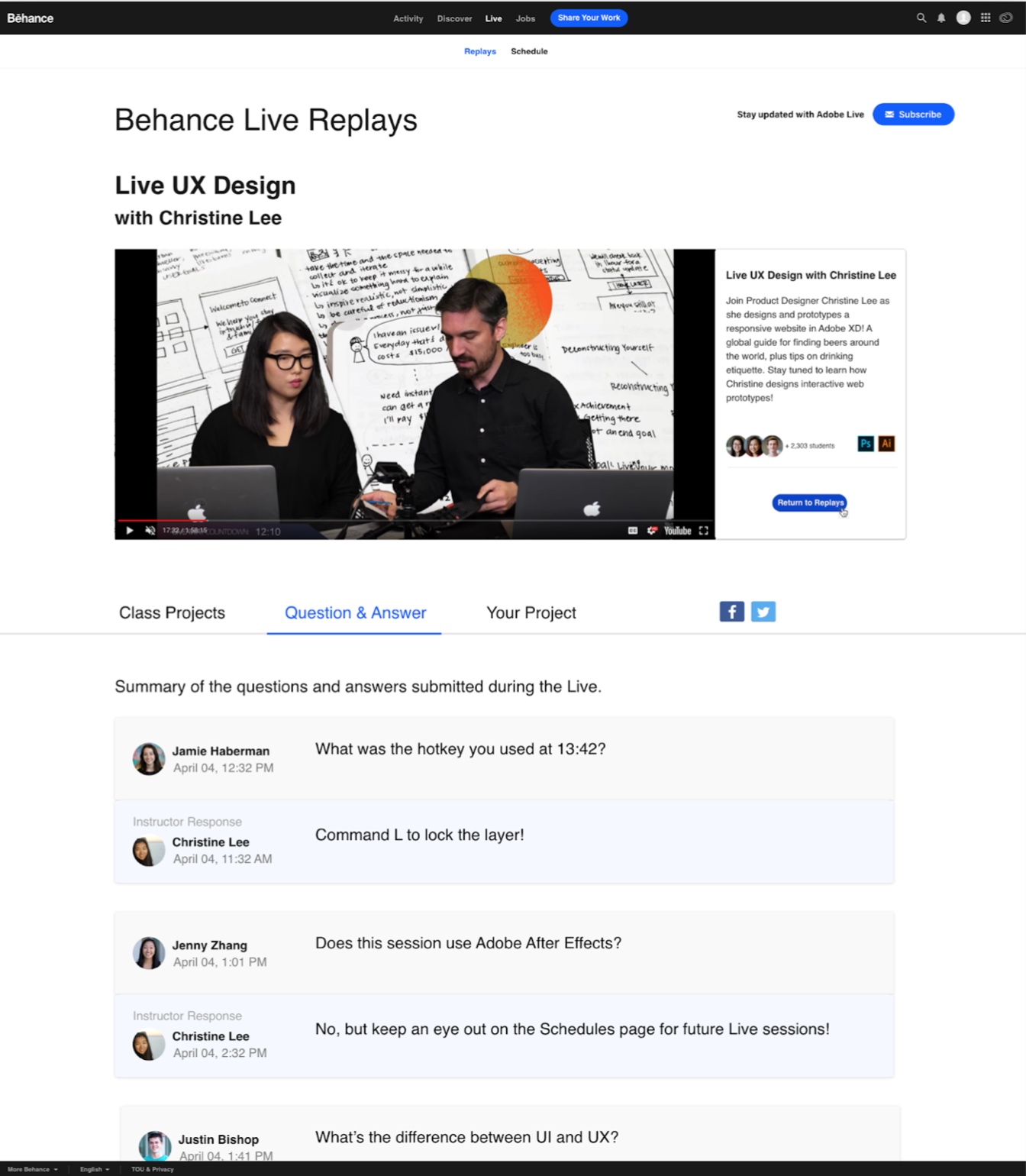The image size is (1026, 1176).
Task: Open the Creative Cloud icon
Action: tap(1006, 18)
